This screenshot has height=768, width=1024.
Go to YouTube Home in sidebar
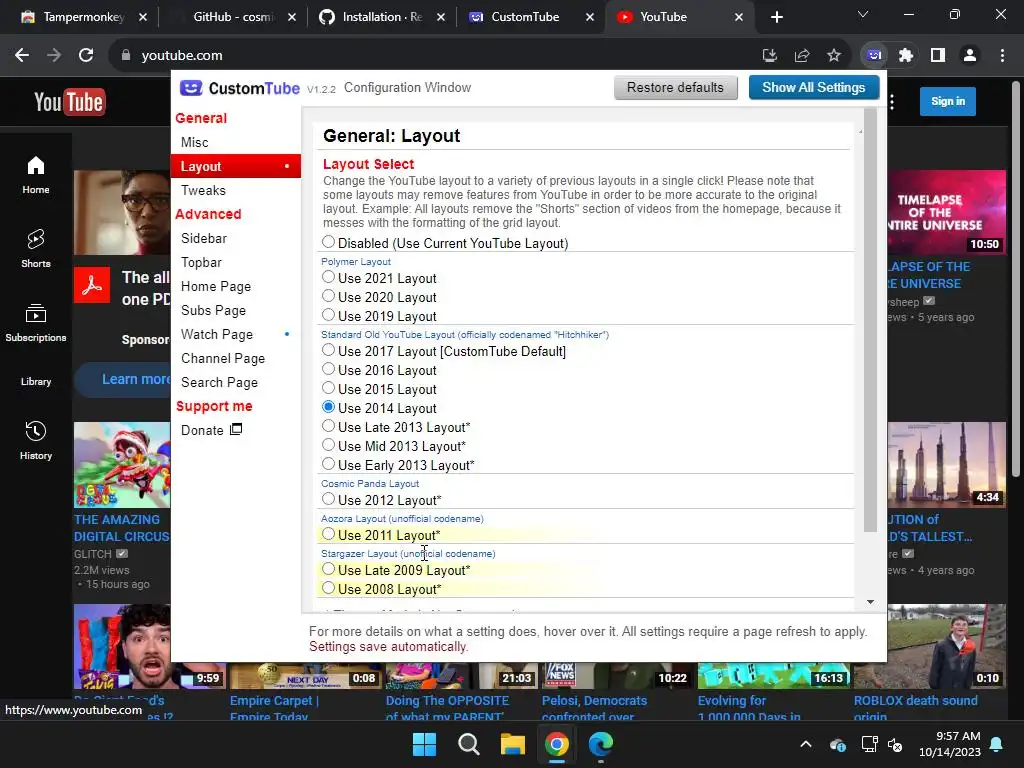pyautogui.click(x=36, y=175)
